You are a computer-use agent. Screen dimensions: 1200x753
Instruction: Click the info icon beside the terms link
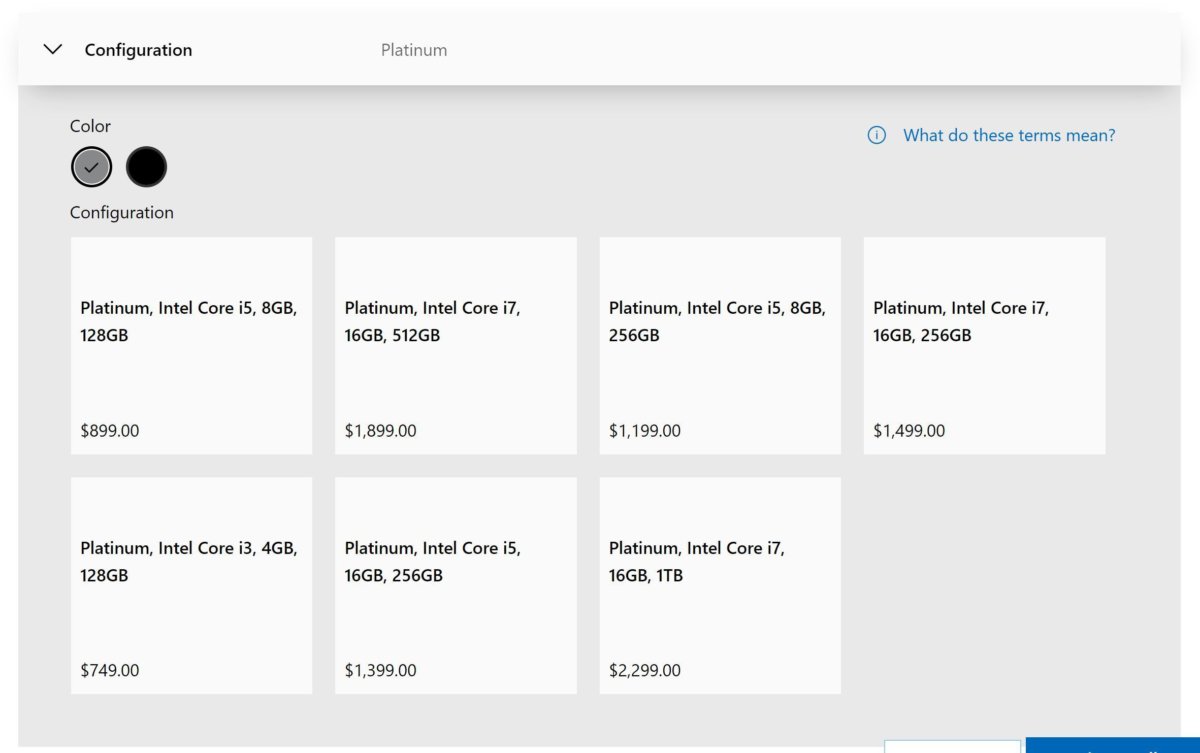pos(877,135)
